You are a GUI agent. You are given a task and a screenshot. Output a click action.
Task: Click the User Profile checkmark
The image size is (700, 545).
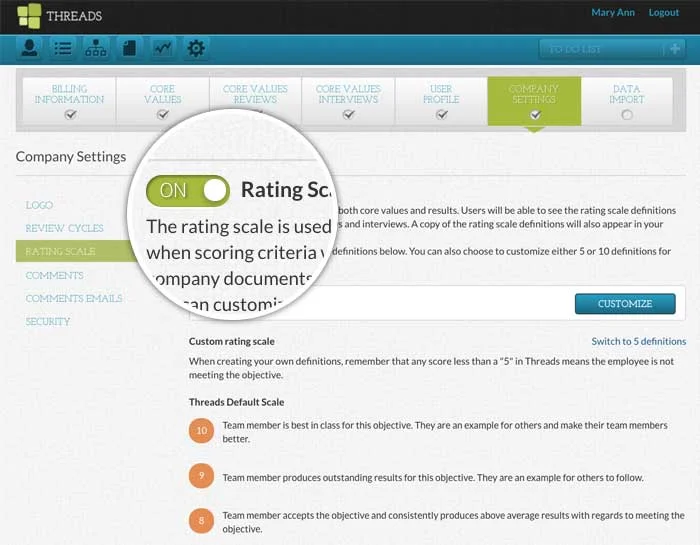pyautogui.click(x=442, y=115)
